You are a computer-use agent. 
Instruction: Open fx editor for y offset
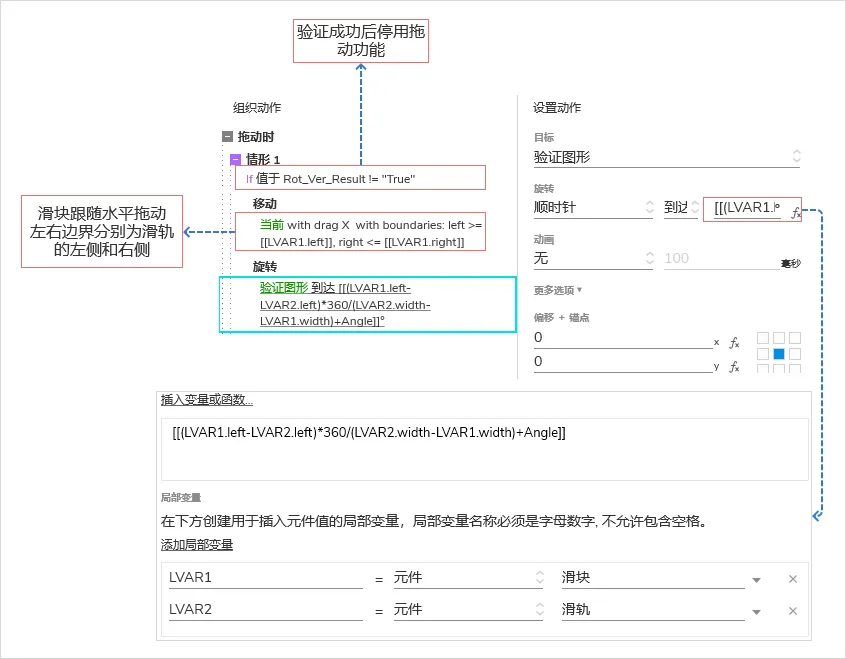734,367
